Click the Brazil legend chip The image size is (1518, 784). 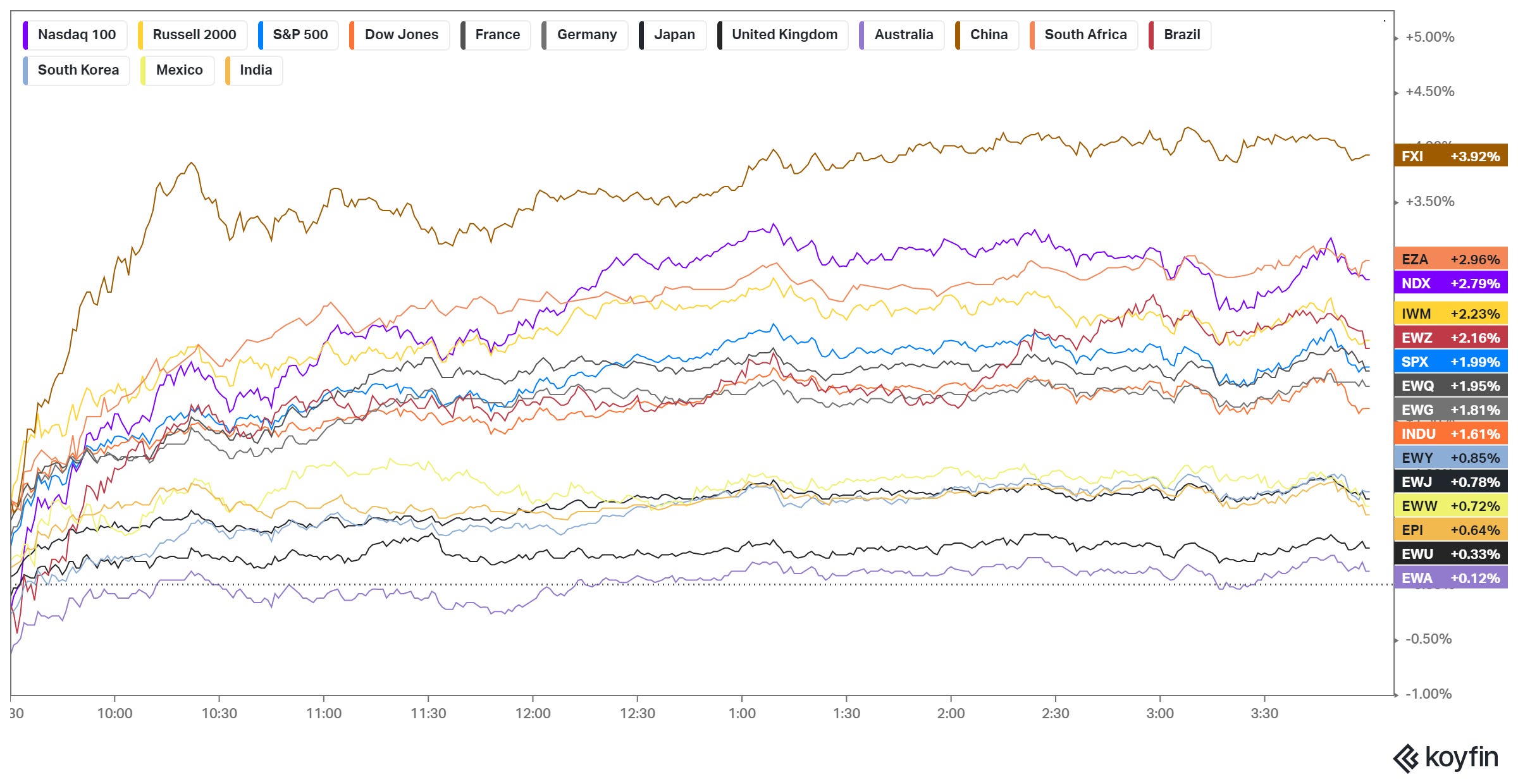[1180, 35]
